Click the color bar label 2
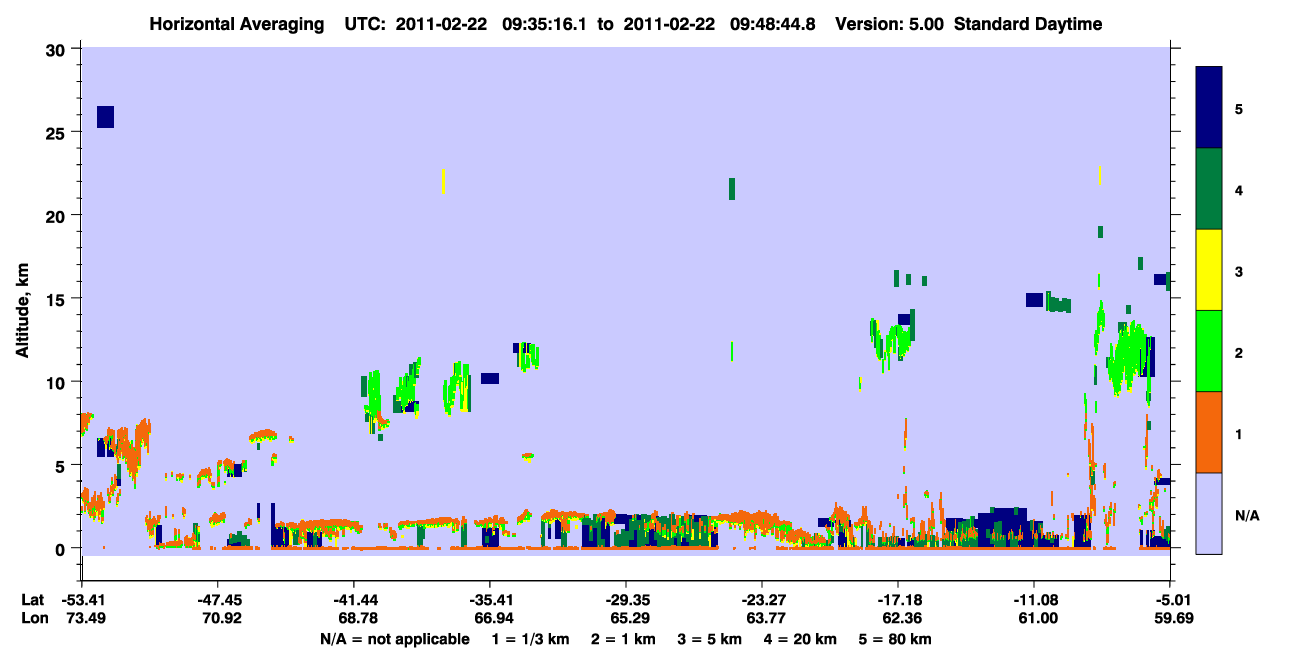Image resolution: width=1300 pixels, height=667 pixels. click(x=1240, y=352)
